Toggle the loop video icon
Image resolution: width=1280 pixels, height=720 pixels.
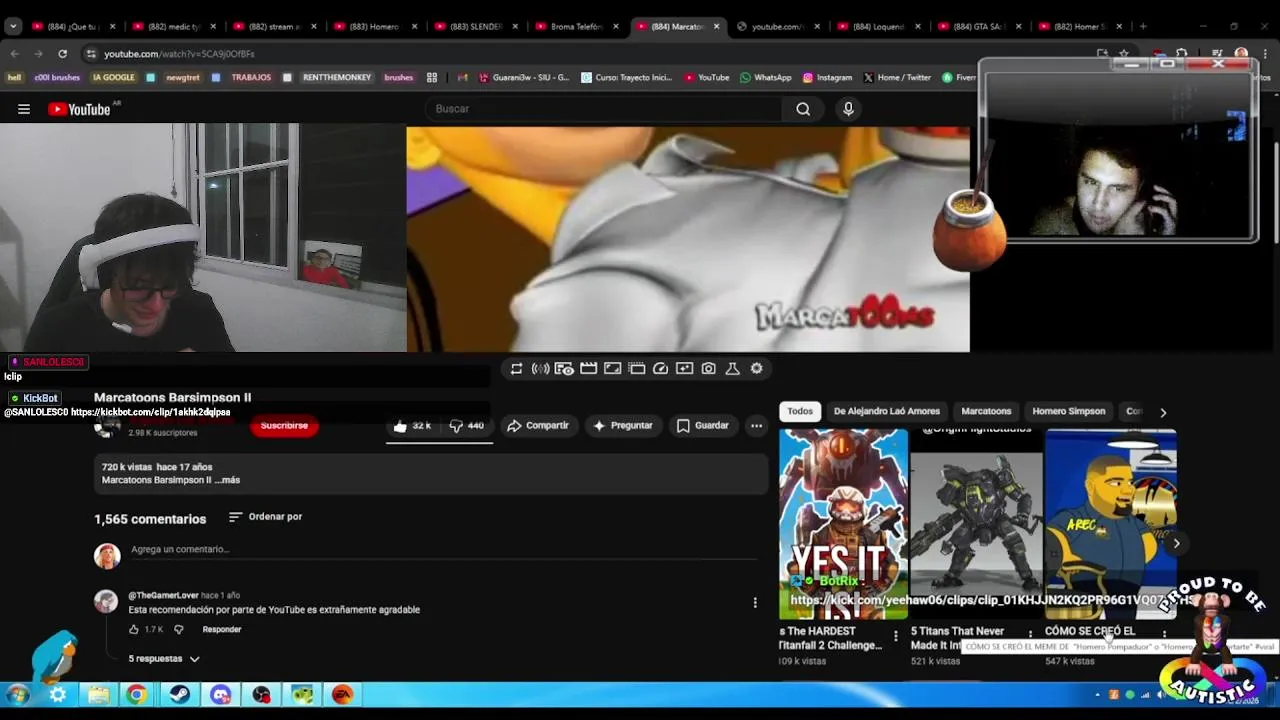[516, 369]
